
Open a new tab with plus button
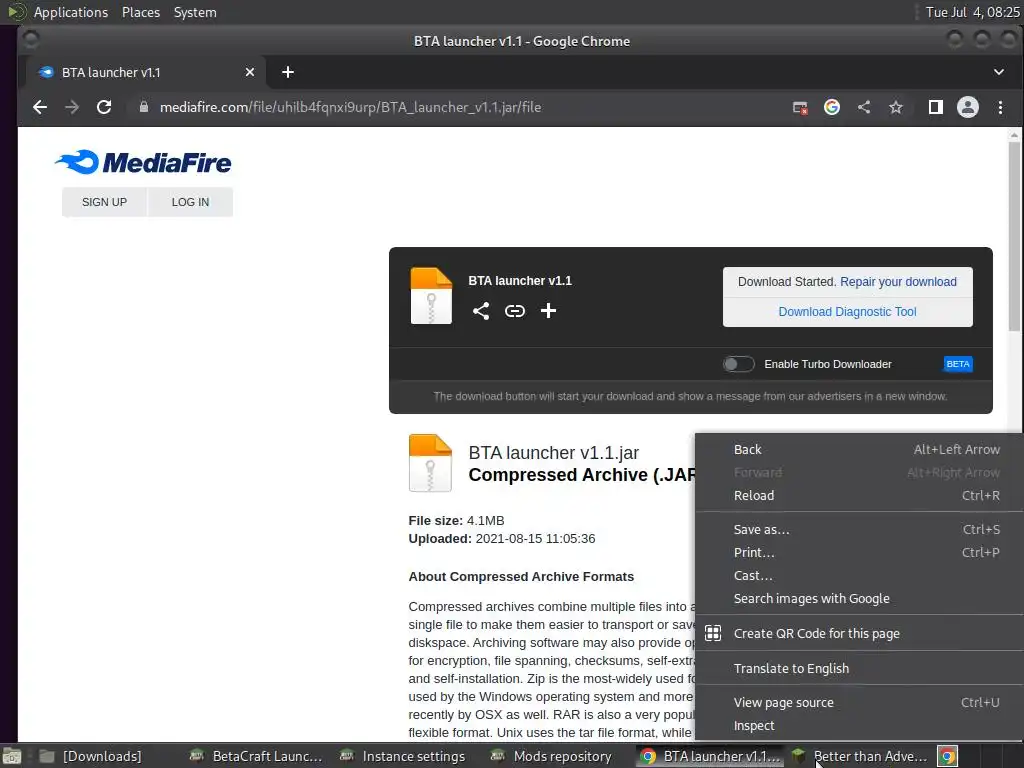click(288, 72)
